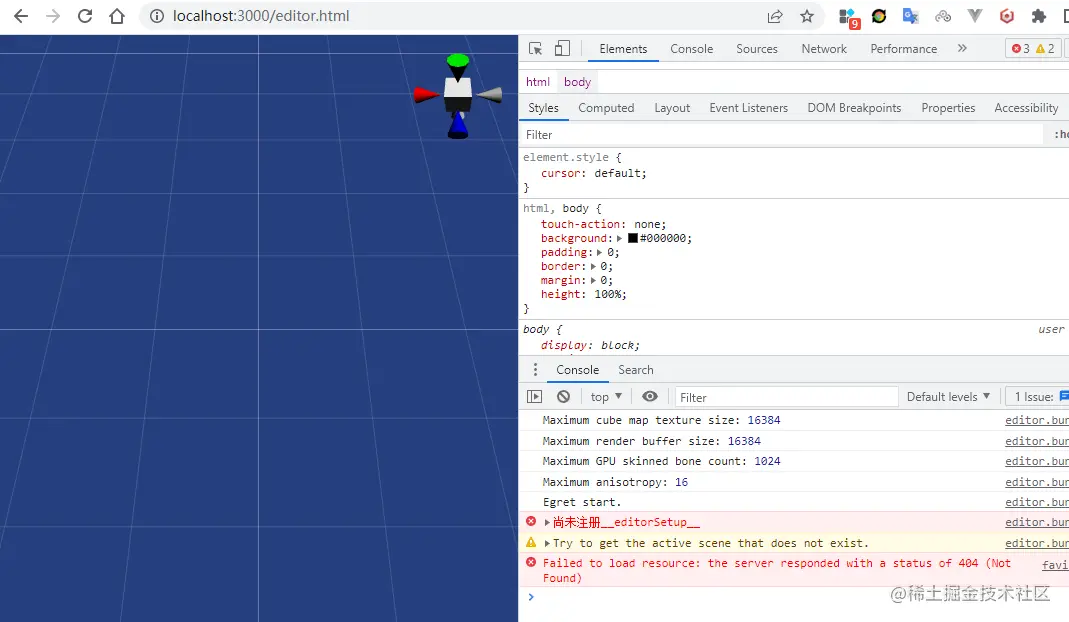Open the Network panel tab

[824, 49]
